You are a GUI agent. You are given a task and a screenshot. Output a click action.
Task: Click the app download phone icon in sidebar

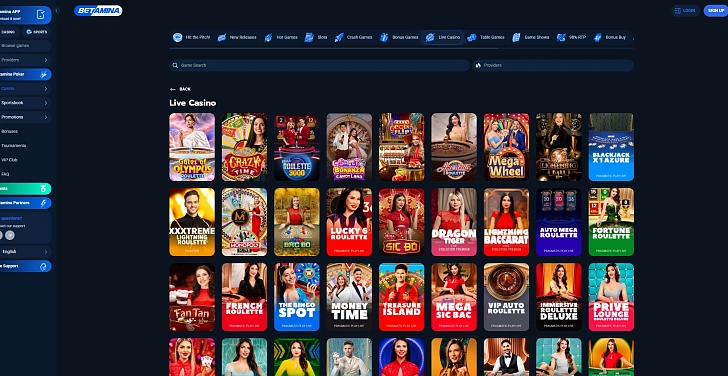coord(41,14)
